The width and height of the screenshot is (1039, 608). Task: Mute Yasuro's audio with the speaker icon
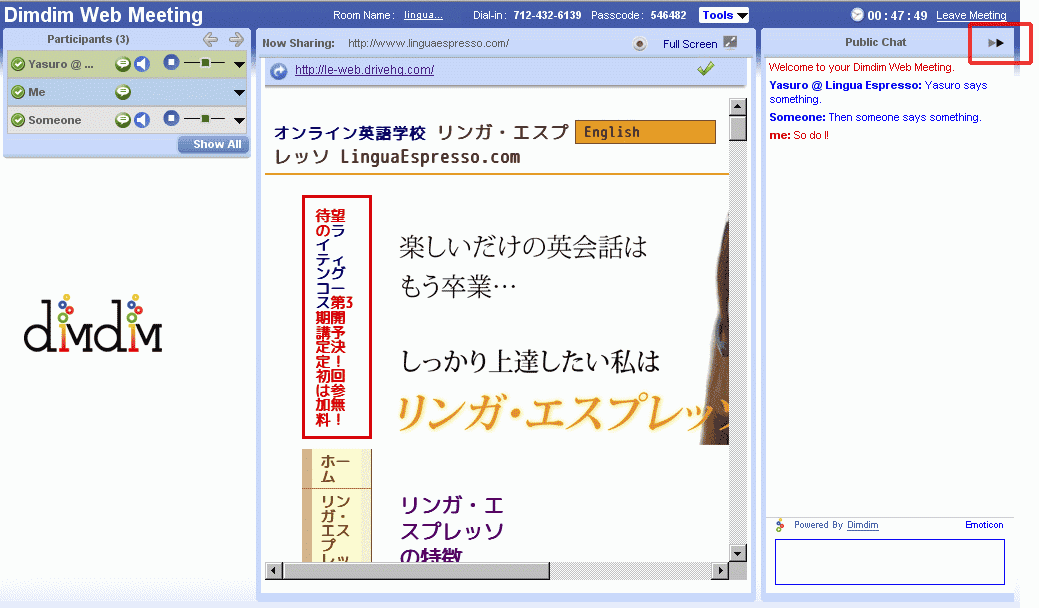pos(142,64)
